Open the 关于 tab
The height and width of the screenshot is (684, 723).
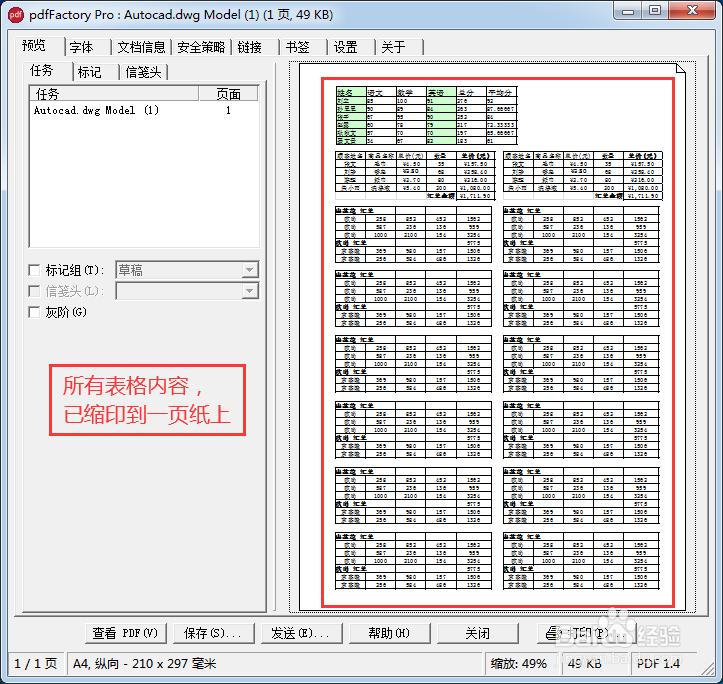399,47
